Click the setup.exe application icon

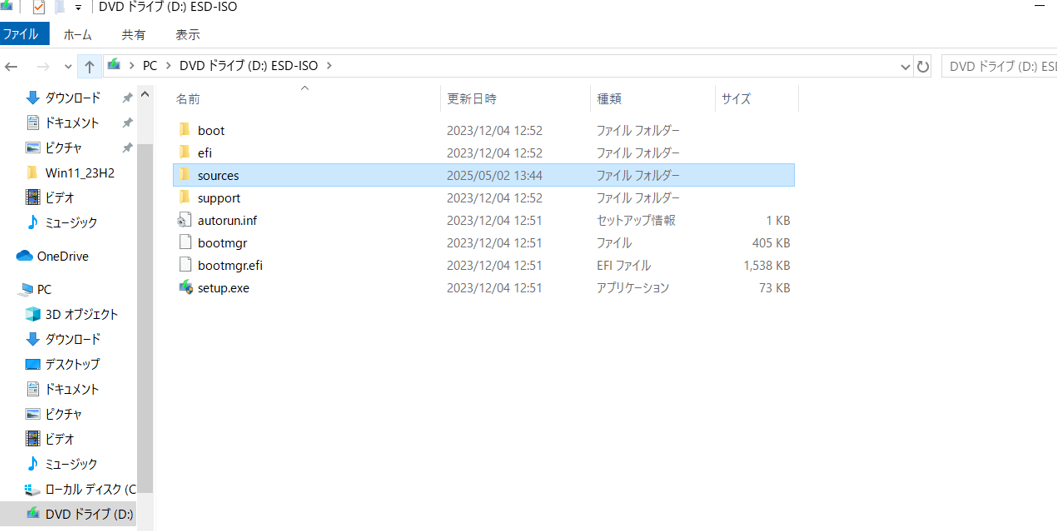tap(185, 288)
